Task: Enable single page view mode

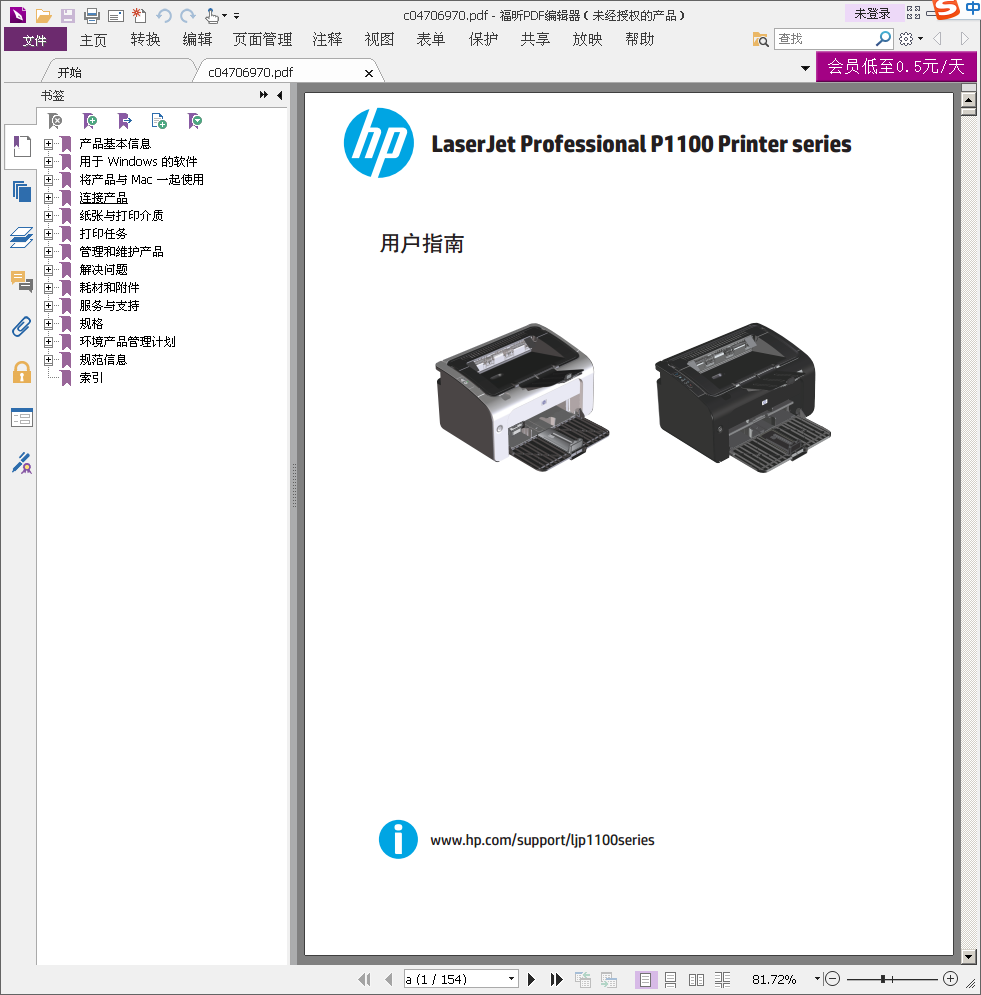Action: (645, 980)
